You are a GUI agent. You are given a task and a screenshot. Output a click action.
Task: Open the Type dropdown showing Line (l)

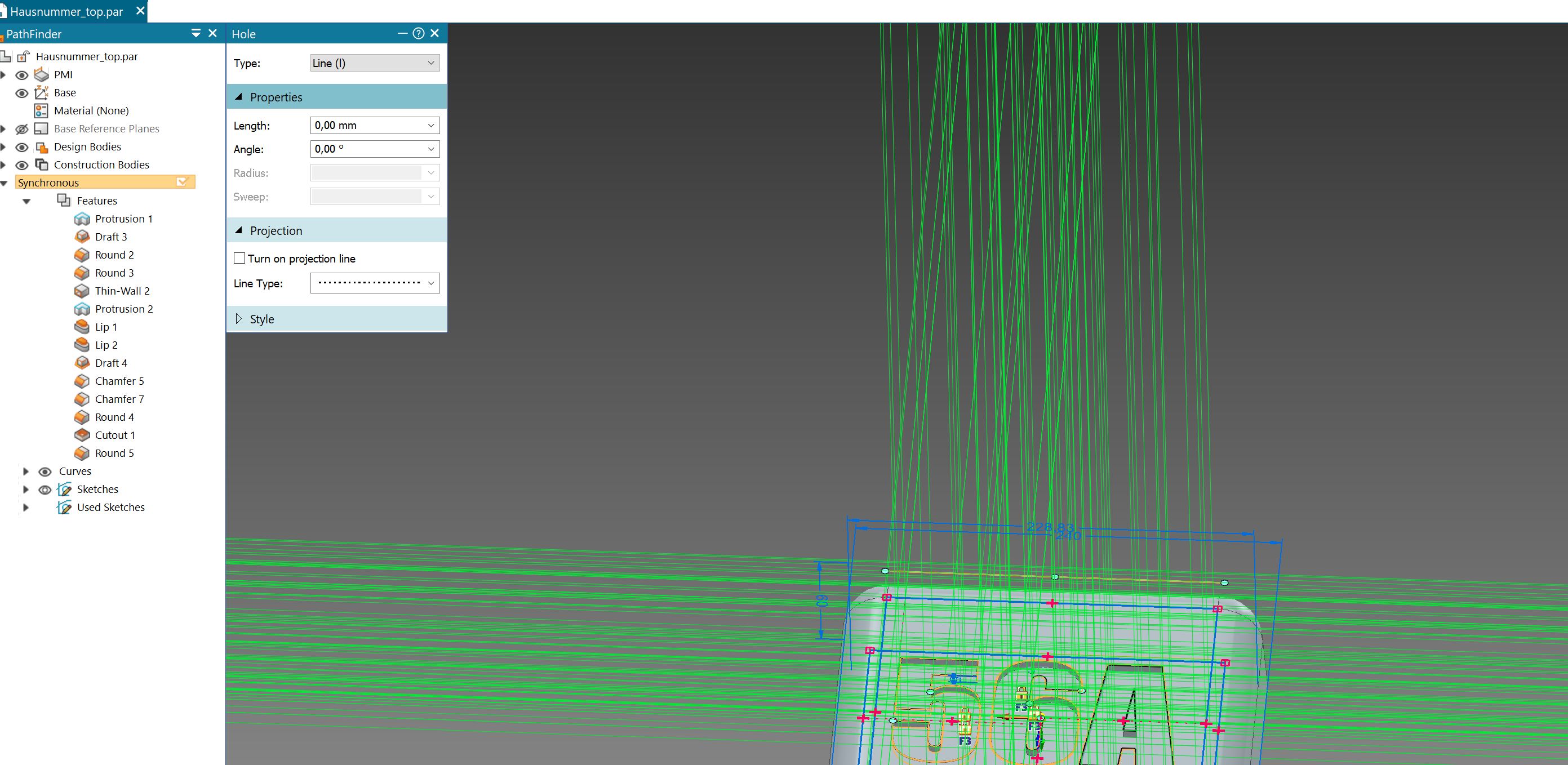pyautogui.click(x=375, y=63)
